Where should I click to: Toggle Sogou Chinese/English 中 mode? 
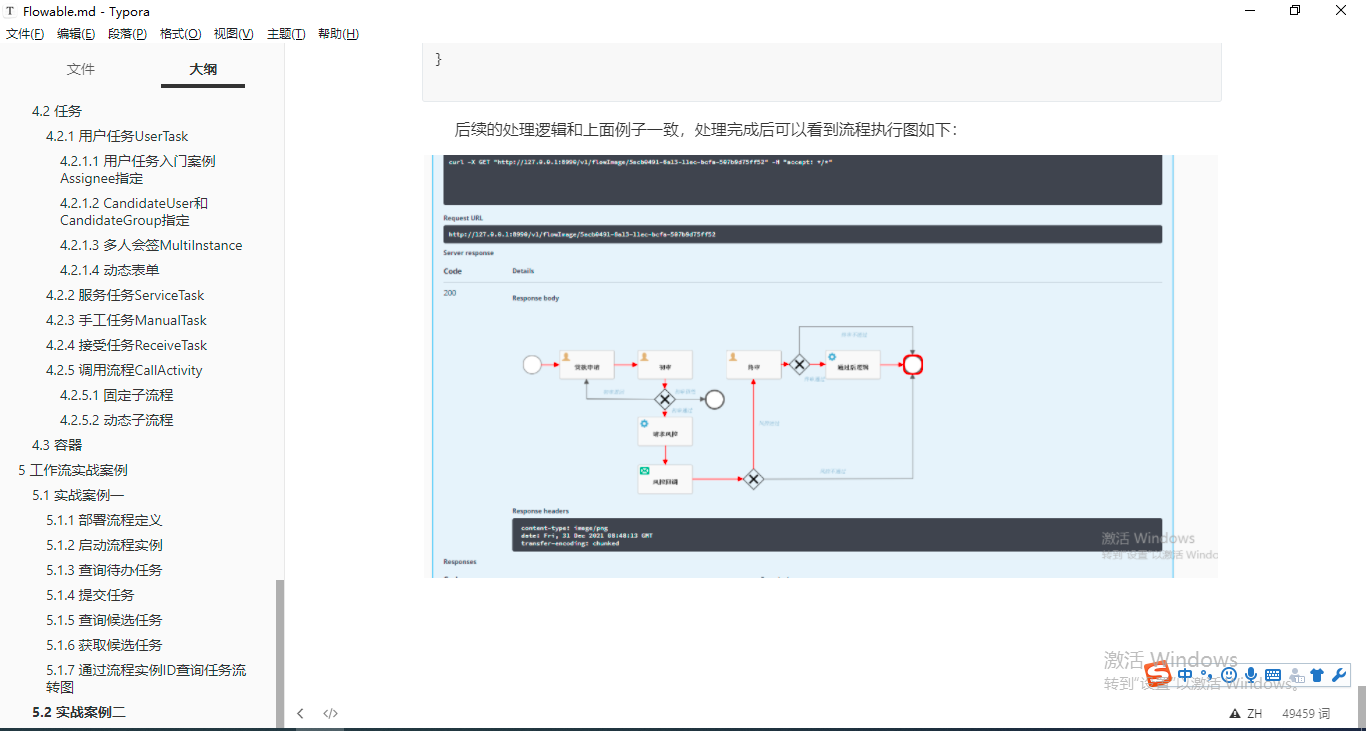tap(1185, 675)
